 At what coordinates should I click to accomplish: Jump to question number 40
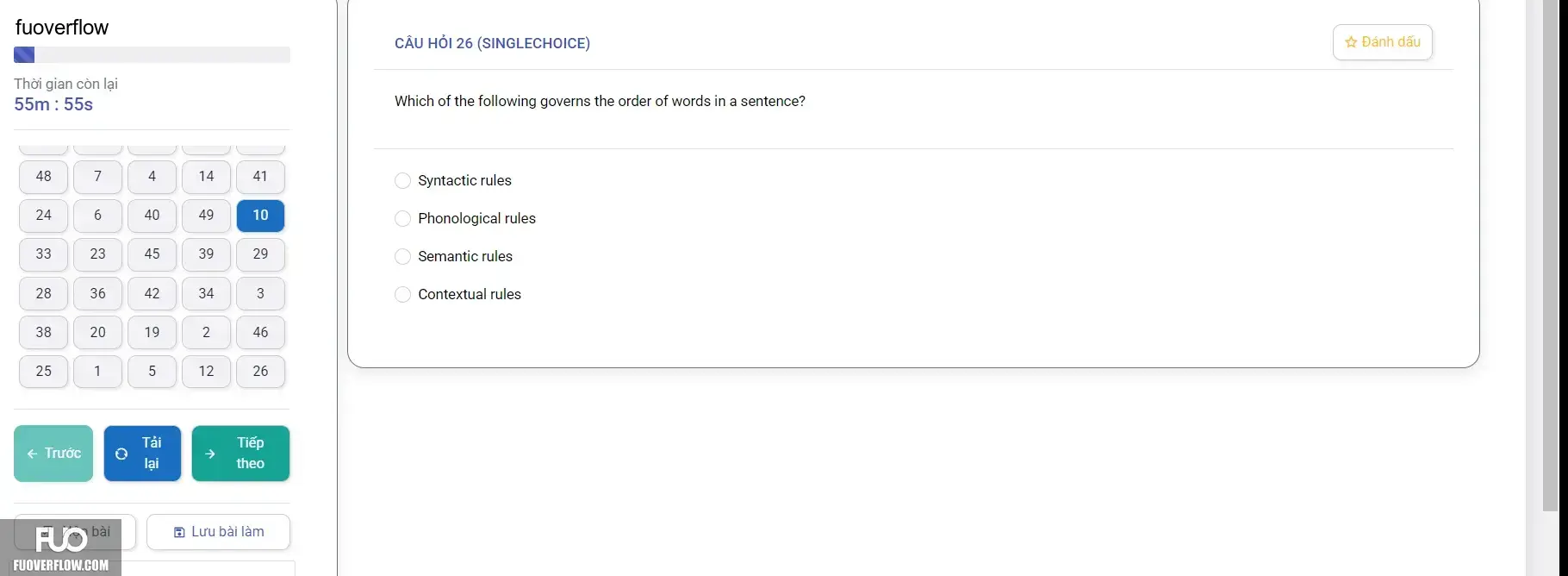coord(152,216)
